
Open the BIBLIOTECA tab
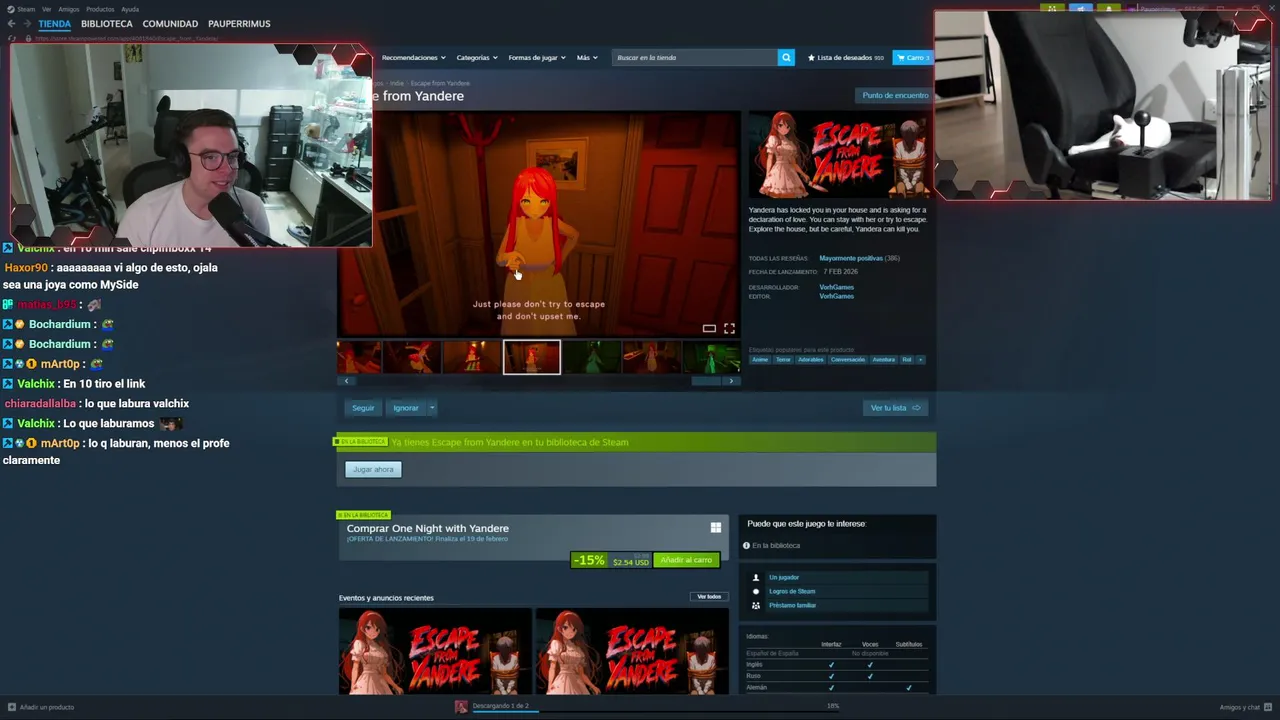107,23
